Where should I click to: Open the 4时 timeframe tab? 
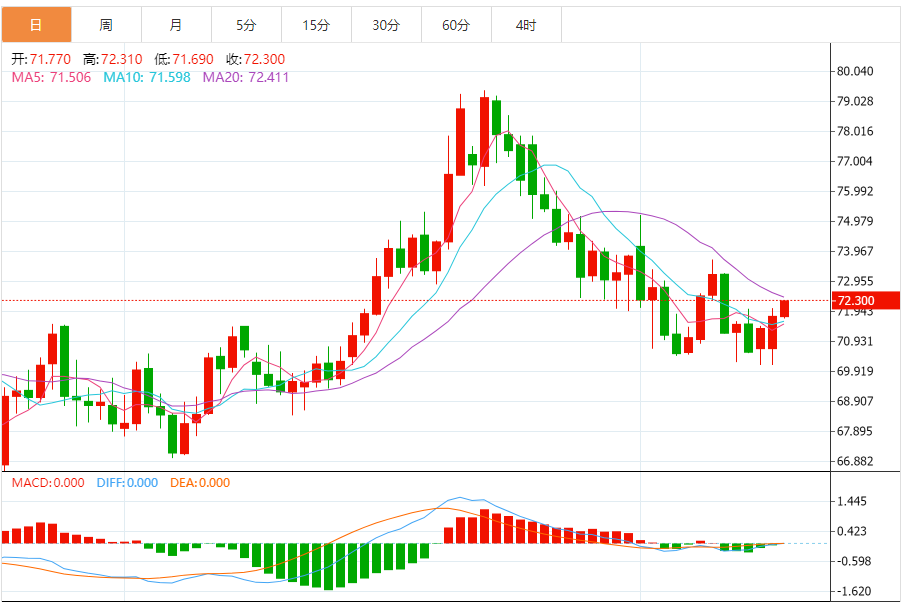coord(526,25)
